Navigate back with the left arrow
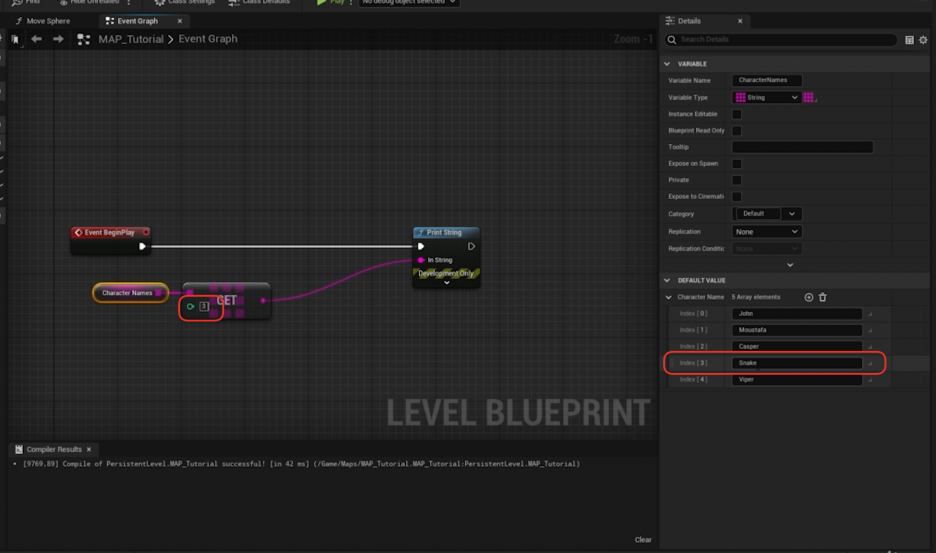The height and width of the screenshot is (553, 936). click(36, 39)
